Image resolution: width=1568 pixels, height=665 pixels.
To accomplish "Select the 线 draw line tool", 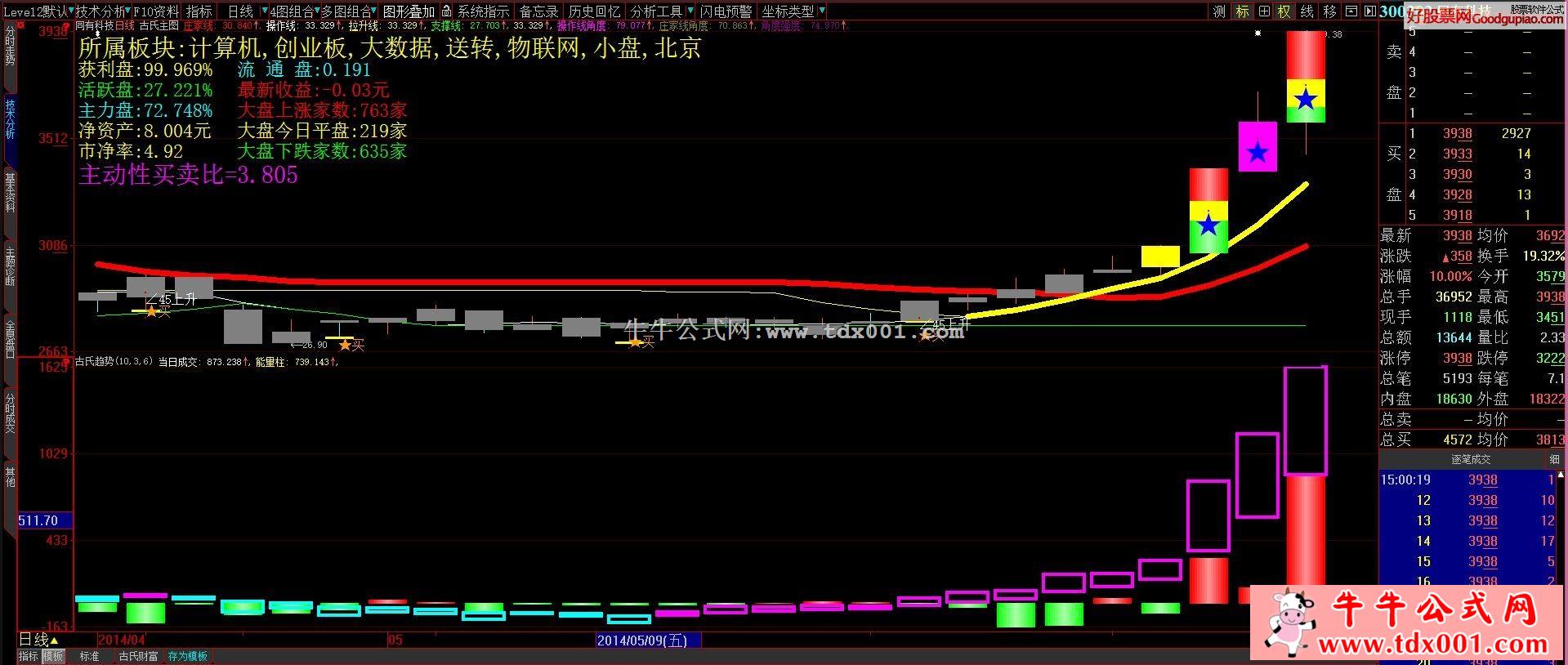I will click(x=1307, y=11).
